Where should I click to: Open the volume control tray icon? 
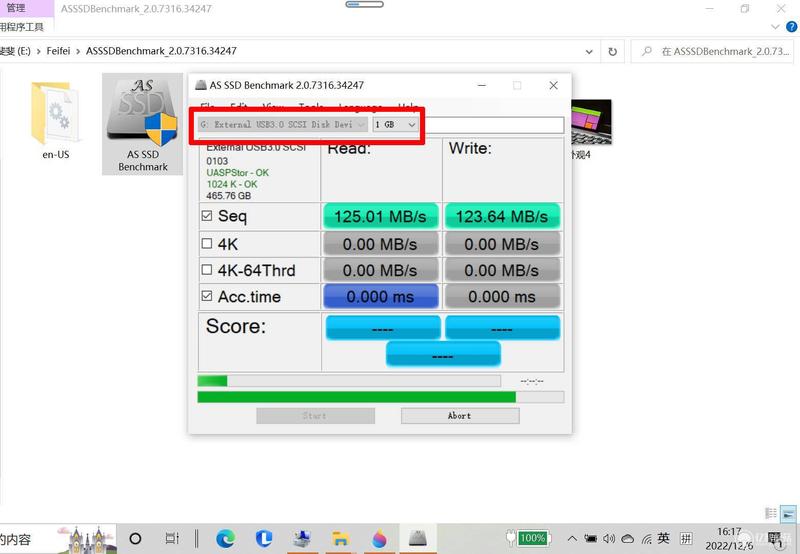coord(609,538)
